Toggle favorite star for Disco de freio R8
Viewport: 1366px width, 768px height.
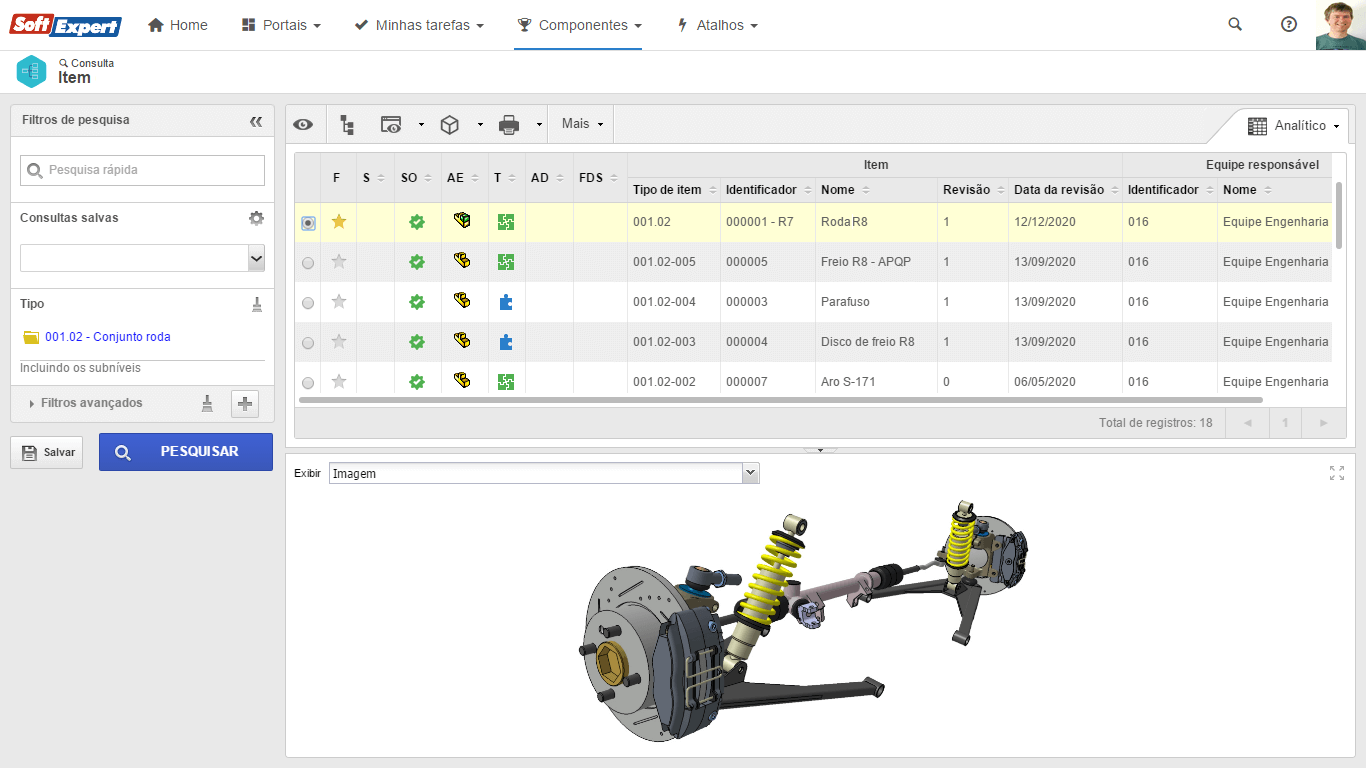[339, 342]
